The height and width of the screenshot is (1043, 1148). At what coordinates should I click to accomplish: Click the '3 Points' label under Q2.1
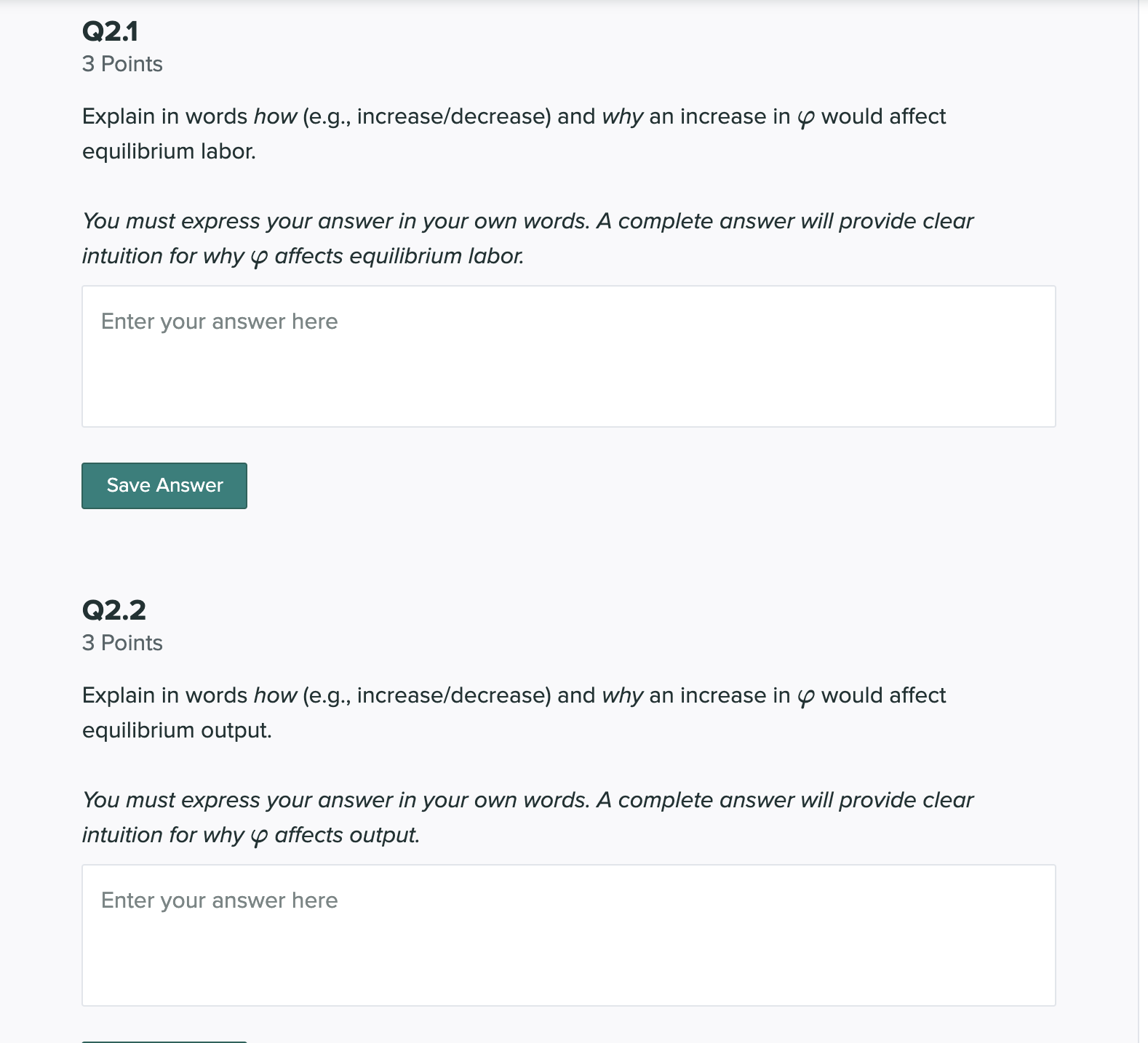[122, 64]
